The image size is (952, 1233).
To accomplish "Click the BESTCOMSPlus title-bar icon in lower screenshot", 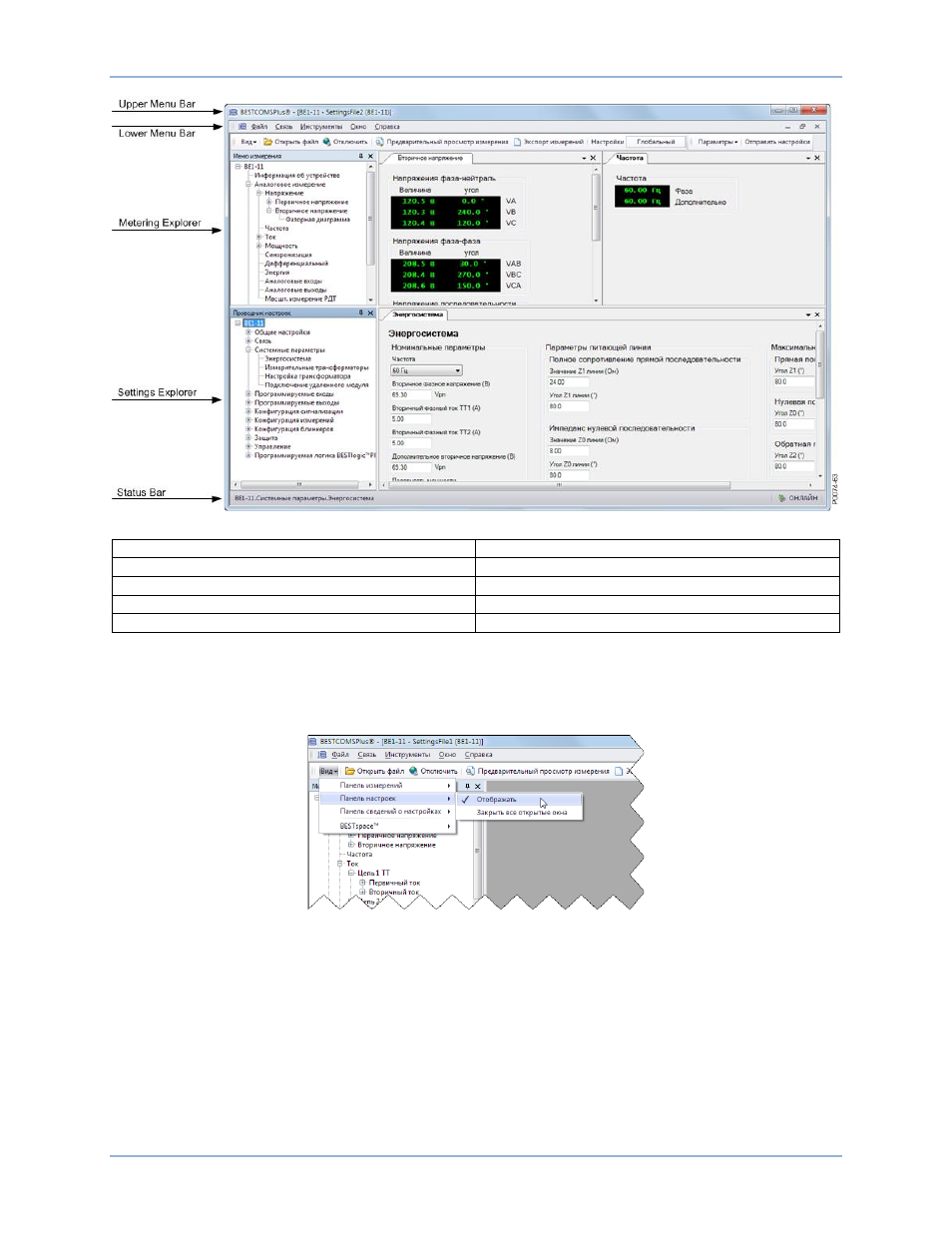I will (313, 742).
